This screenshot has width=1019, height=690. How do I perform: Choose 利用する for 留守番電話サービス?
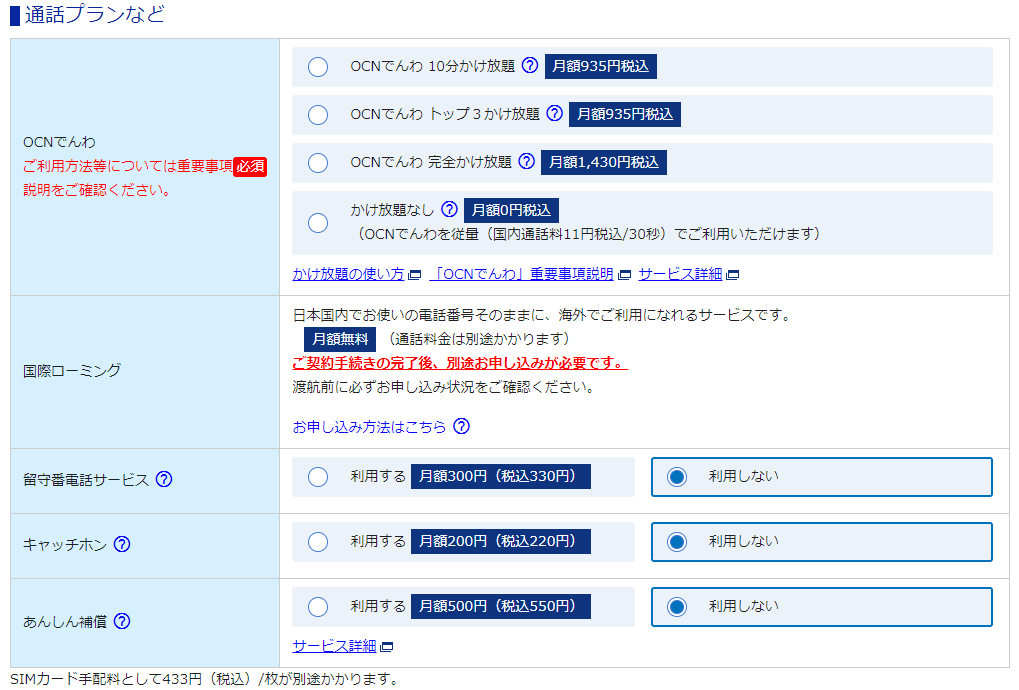[318, 477]
